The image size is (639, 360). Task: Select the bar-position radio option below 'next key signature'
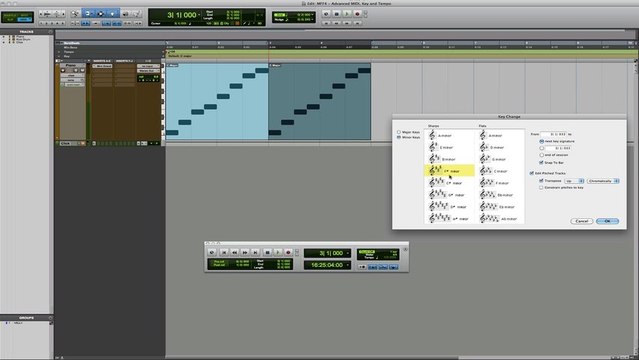click(542, 148)
